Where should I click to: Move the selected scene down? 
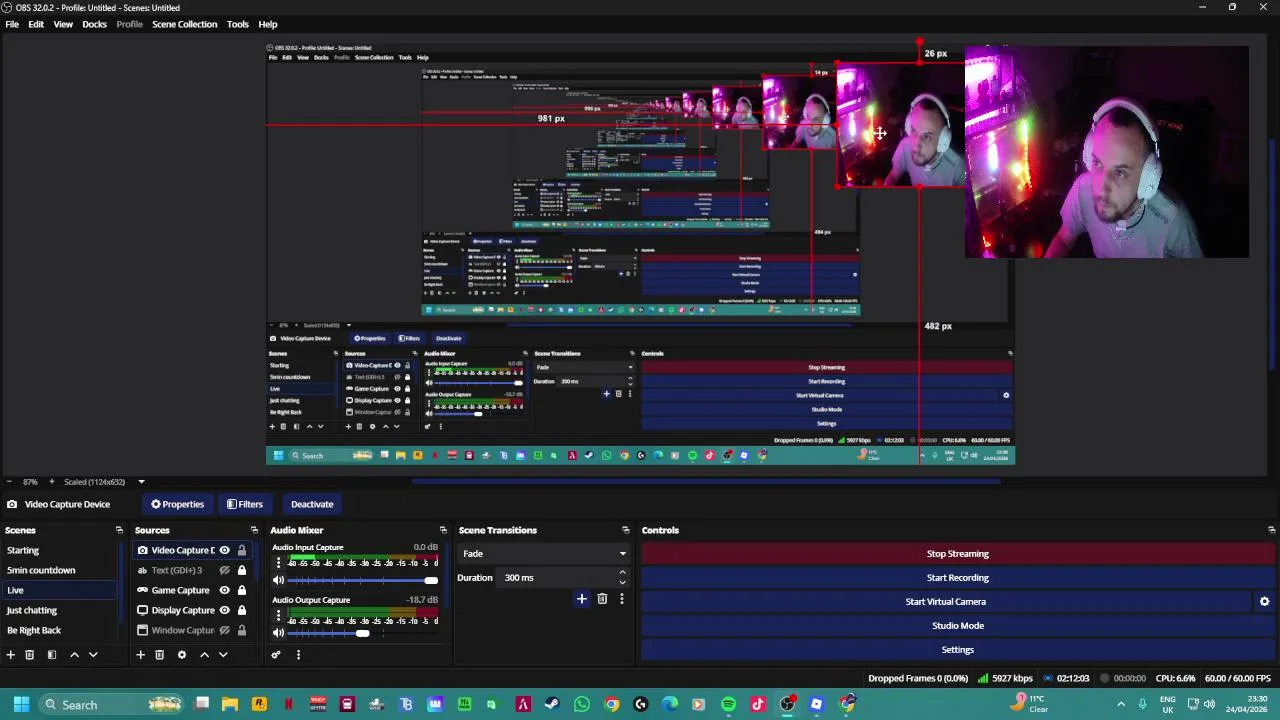pos(93,655)
